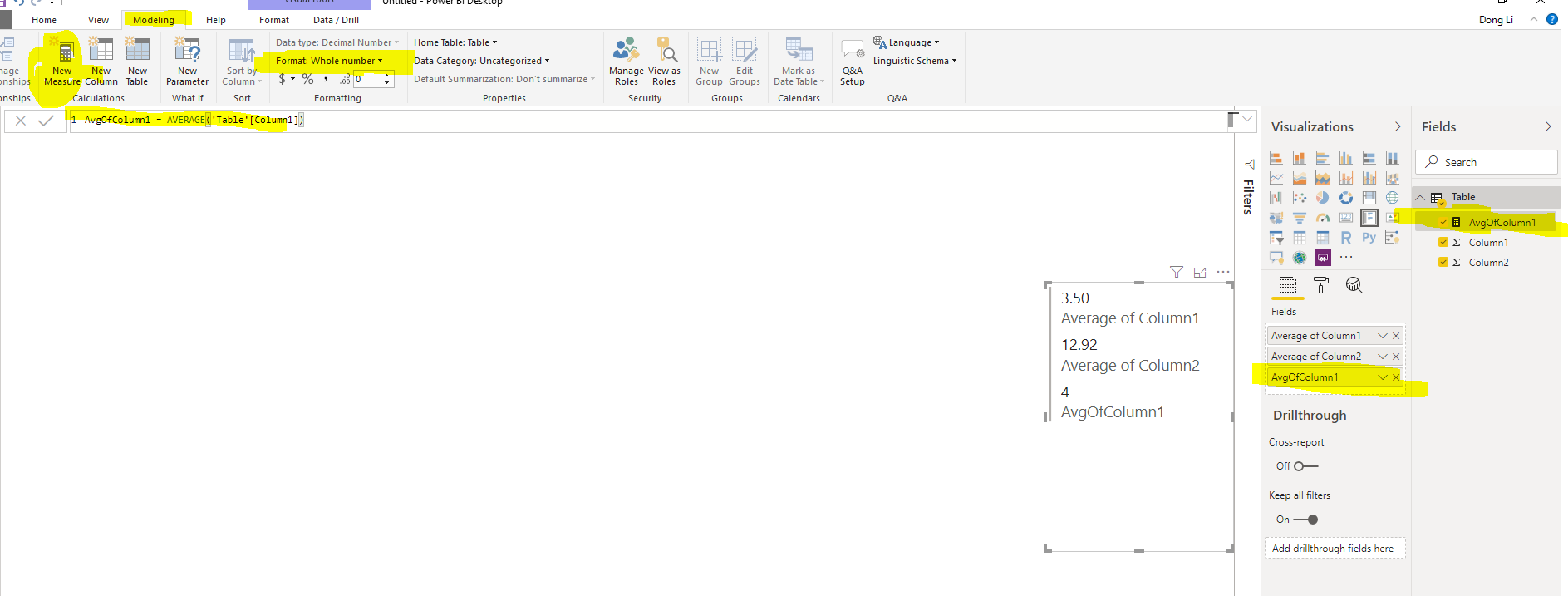The height and width of the screenshot is (596, 1568).
Task: Turn on Cross-report drillthrough toggle
Action: click(1305, 466)
